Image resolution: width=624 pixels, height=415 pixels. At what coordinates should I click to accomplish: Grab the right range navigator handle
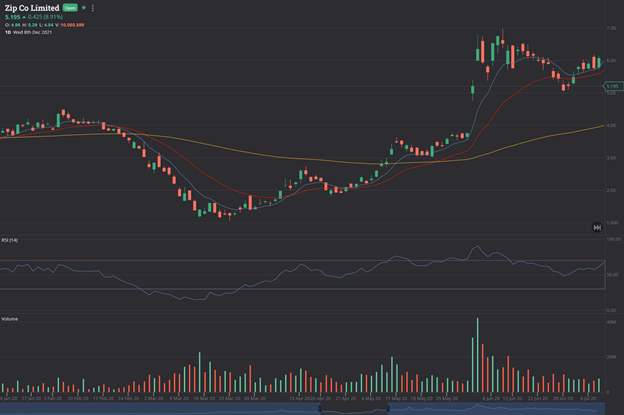pyautogui.click(x=388, y=409)
